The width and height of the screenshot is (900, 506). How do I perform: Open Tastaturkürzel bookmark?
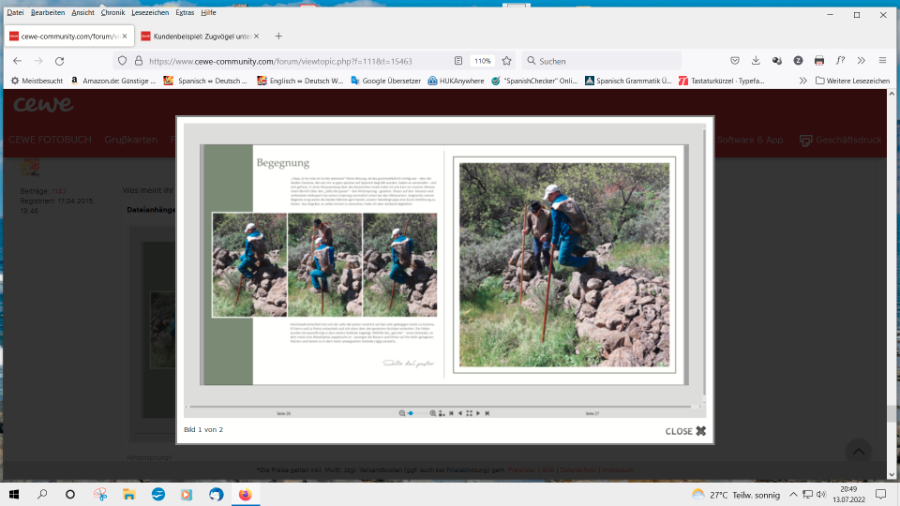click(721, 81)
